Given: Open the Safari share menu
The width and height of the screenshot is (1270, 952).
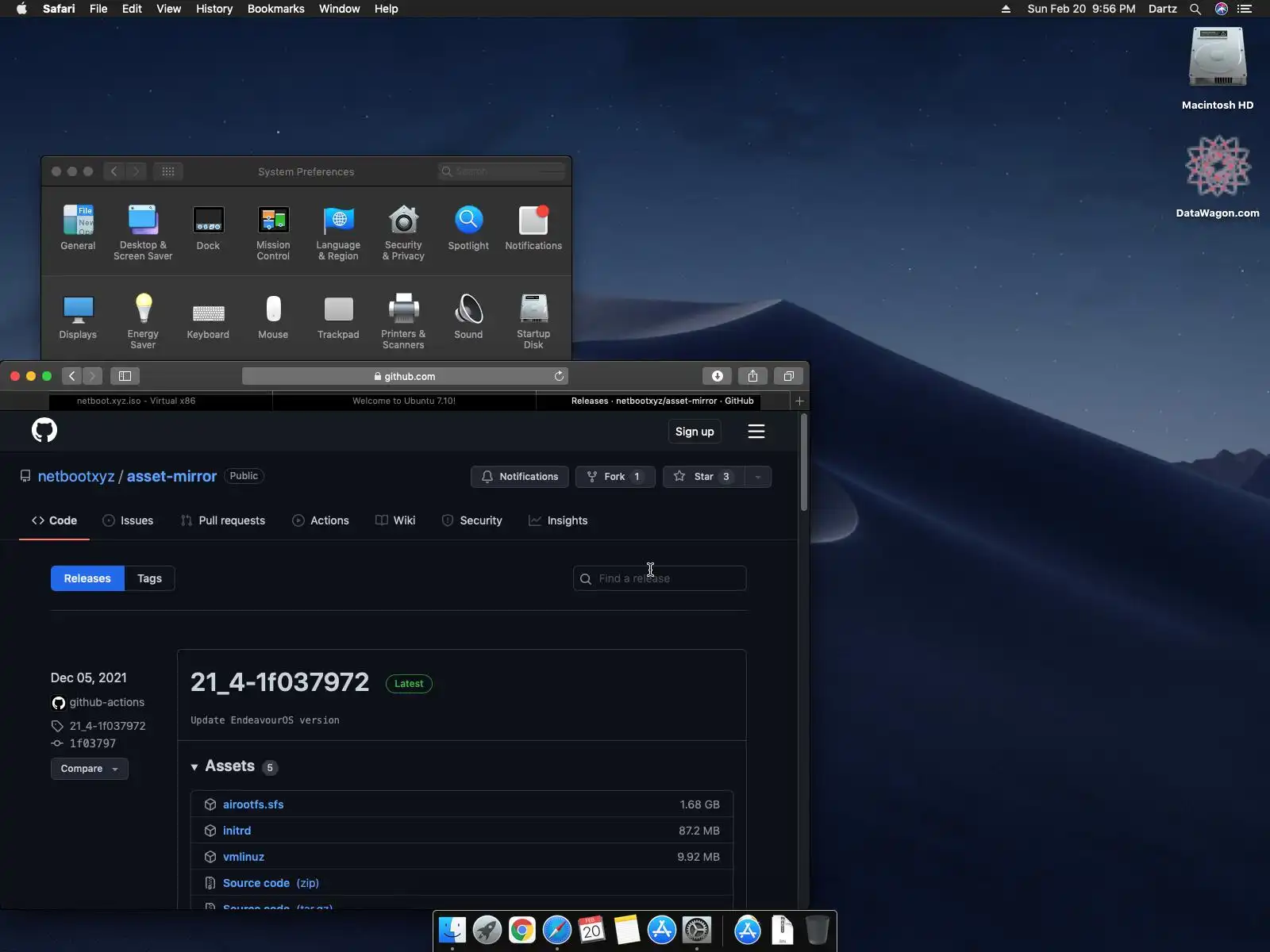Looking at the screenshot, I should (752, 376).
